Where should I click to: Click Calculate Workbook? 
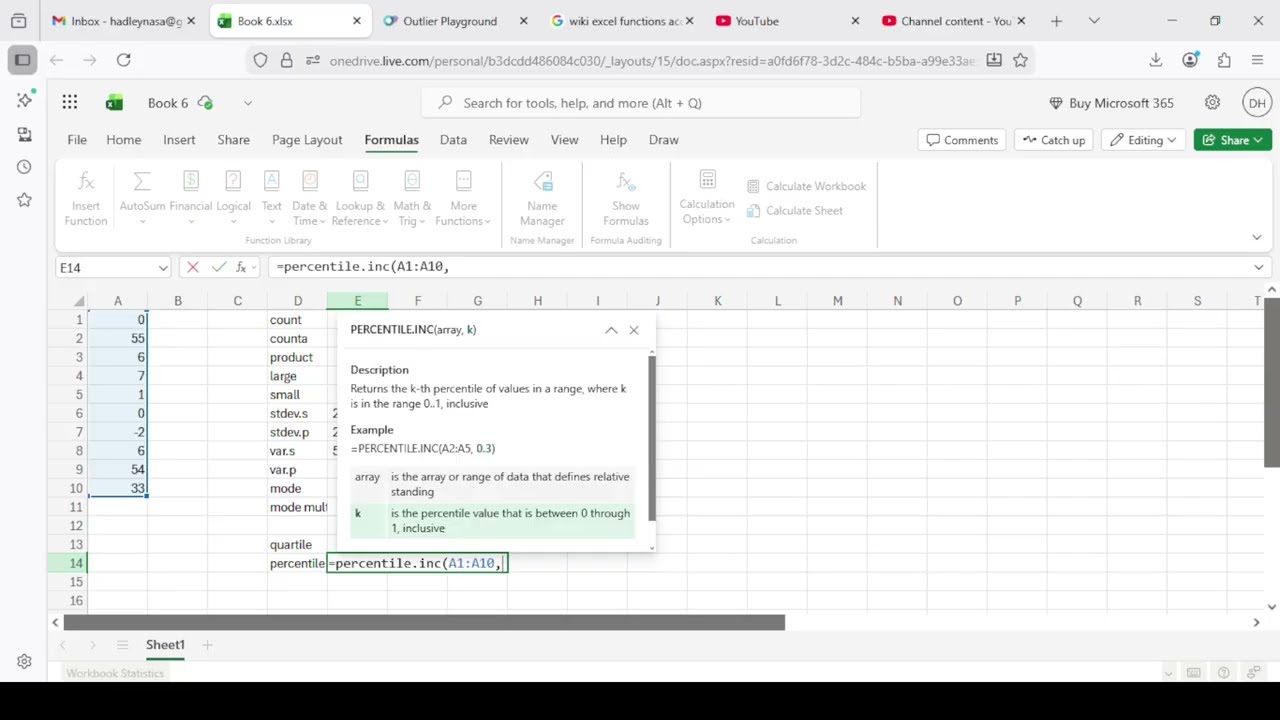pos(806,186)
